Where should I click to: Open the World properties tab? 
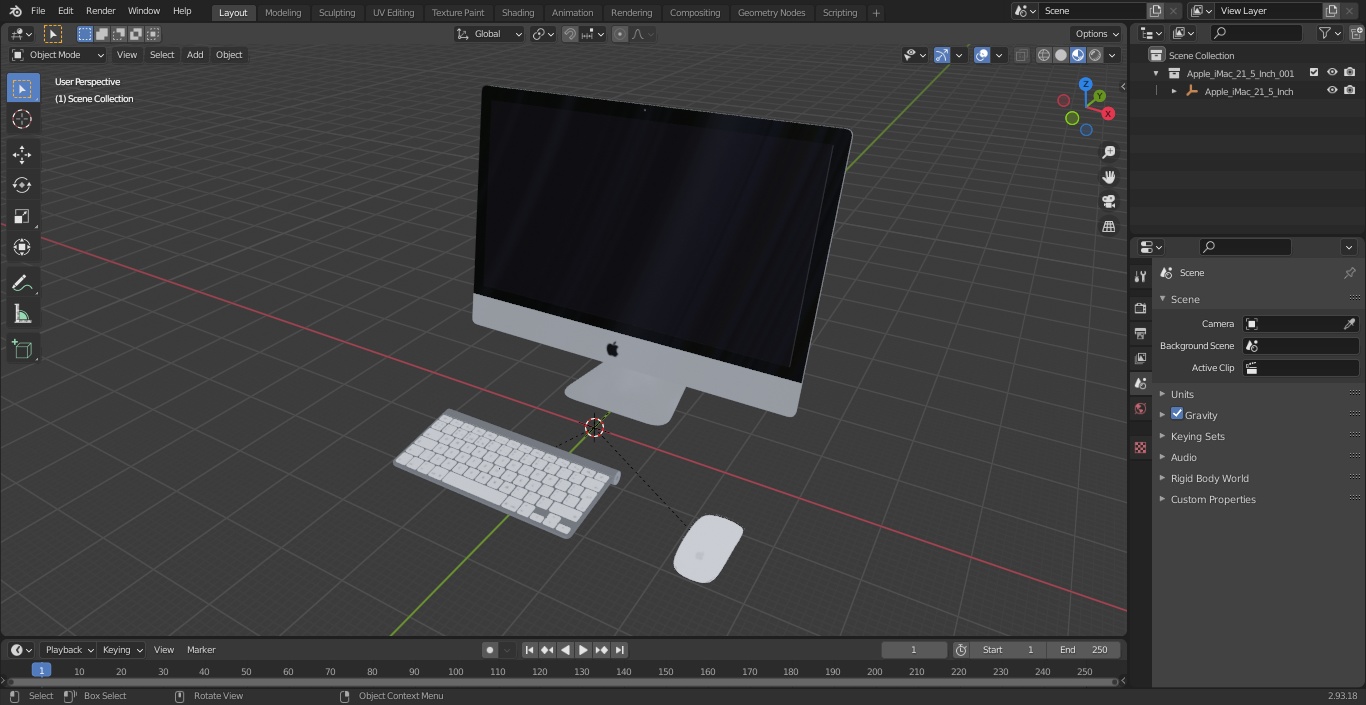pos(1140,408)
